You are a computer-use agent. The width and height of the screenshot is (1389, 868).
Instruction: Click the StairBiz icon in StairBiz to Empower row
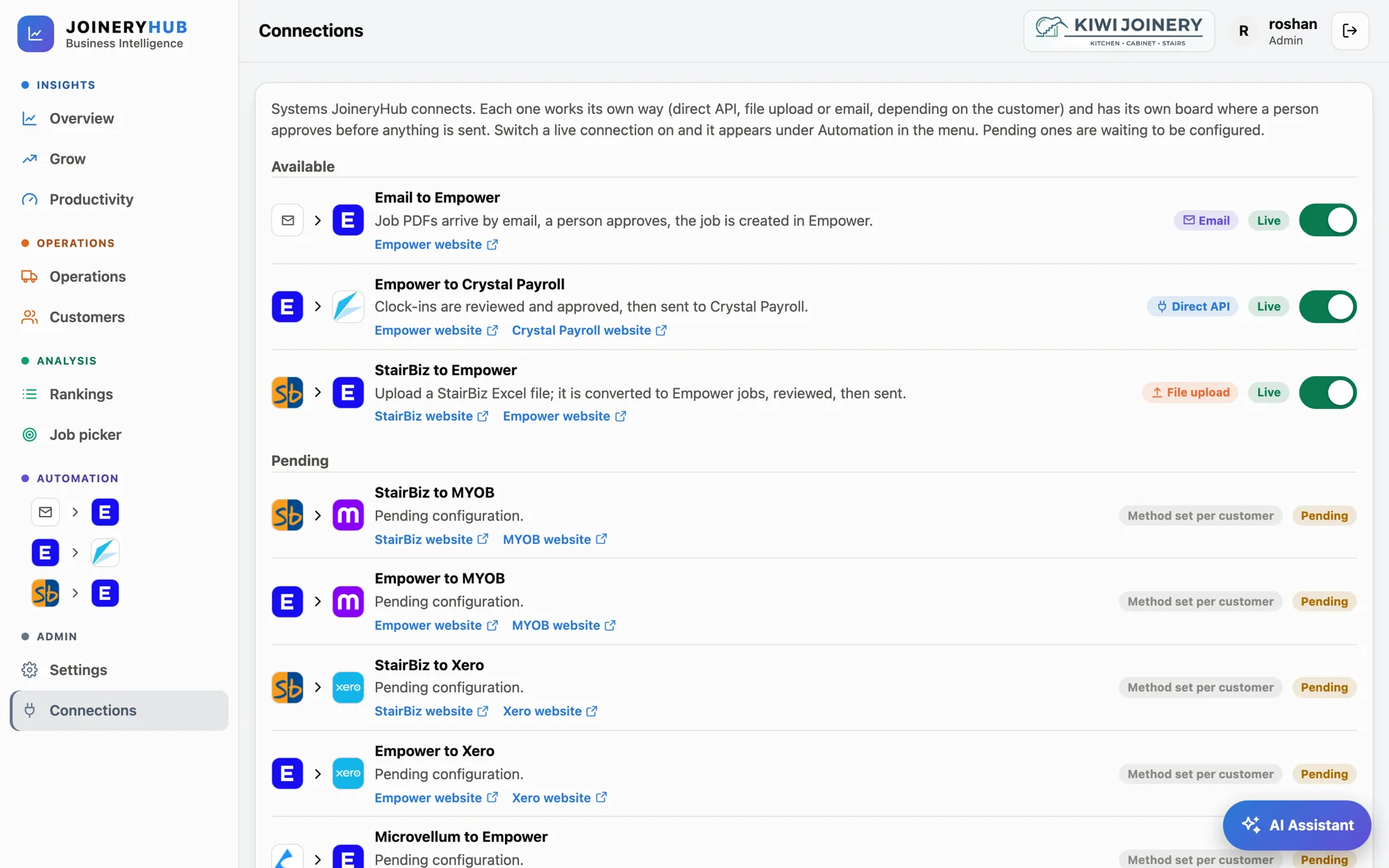click(x=288, y=392)
